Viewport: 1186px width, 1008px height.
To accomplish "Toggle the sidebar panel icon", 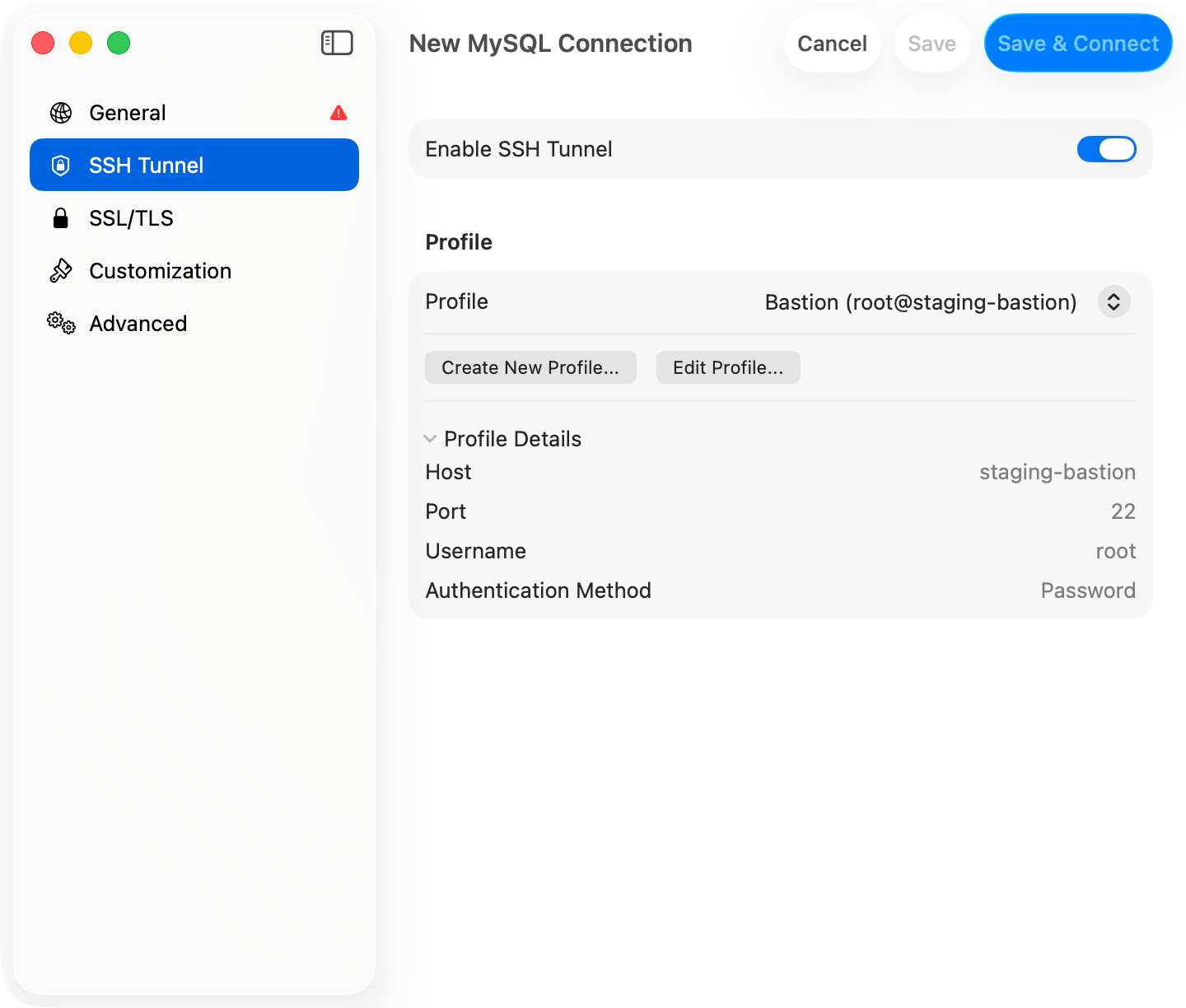I will point(337,43).
